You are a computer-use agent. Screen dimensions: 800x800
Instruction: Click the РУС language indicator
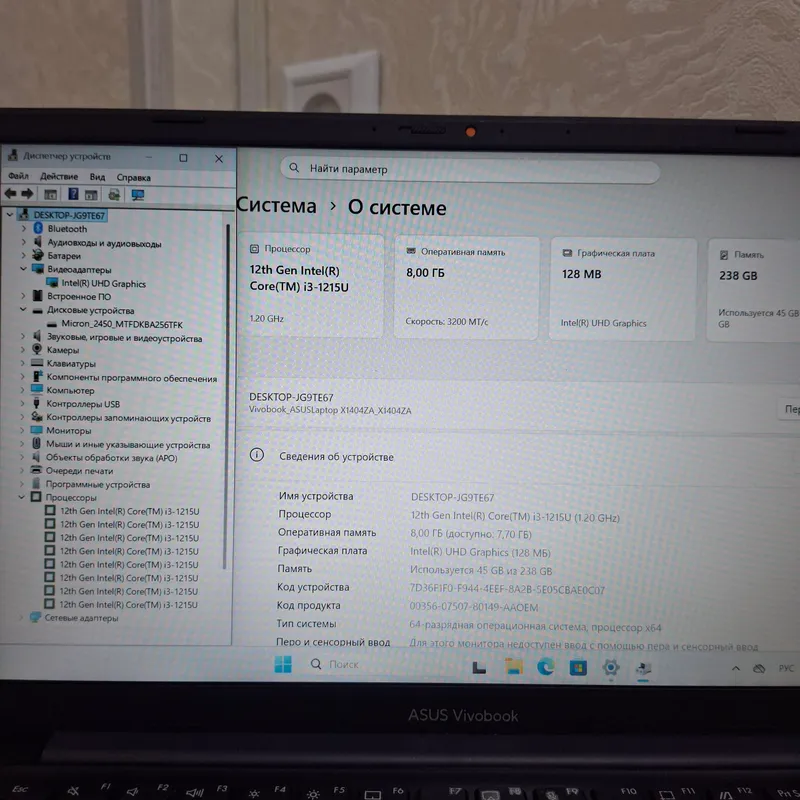(786, 668)
